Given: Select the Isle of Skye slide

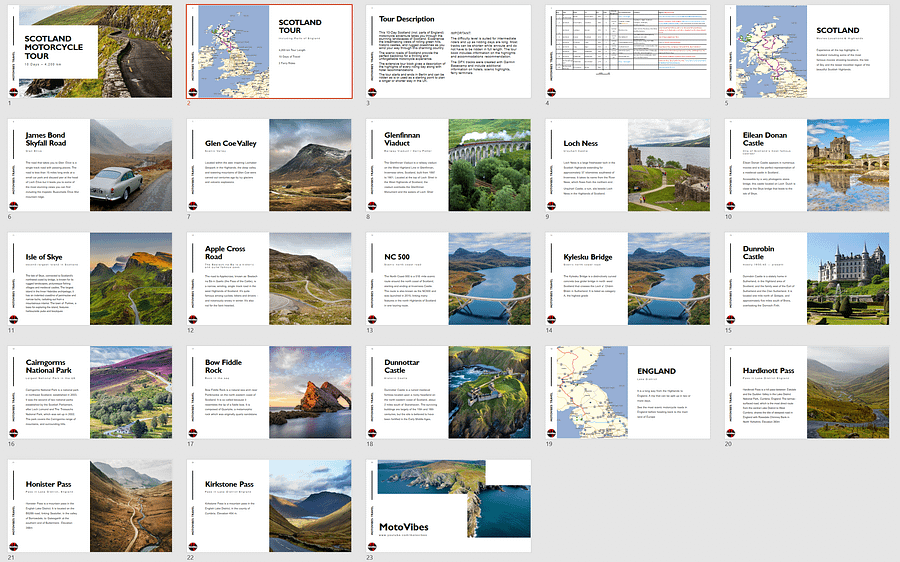Looking at the screenshot, I should click(x=90, y=279).
